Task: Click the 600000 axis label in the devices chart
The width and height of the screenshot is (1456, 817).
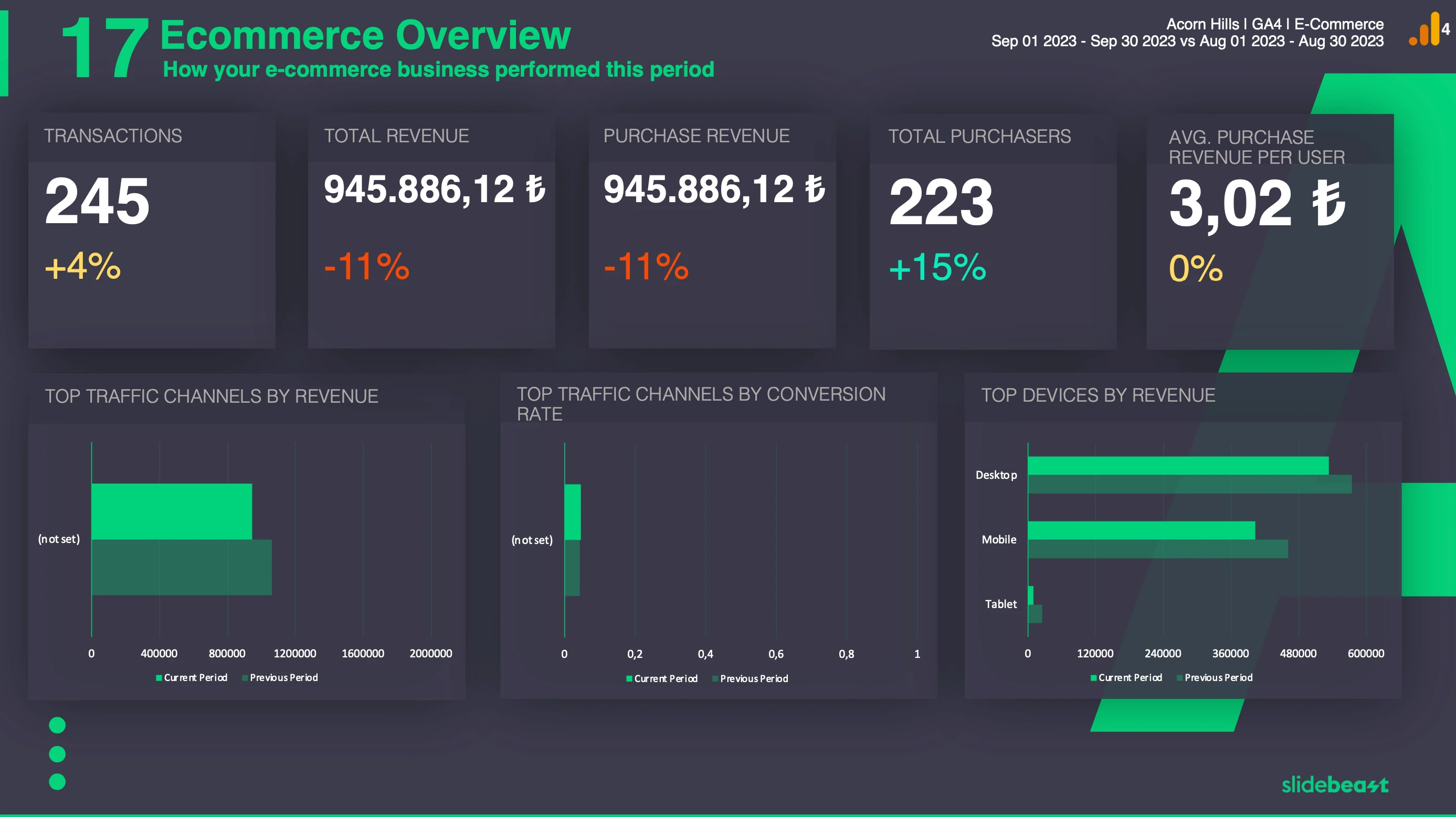Action: coord(1366,654)
